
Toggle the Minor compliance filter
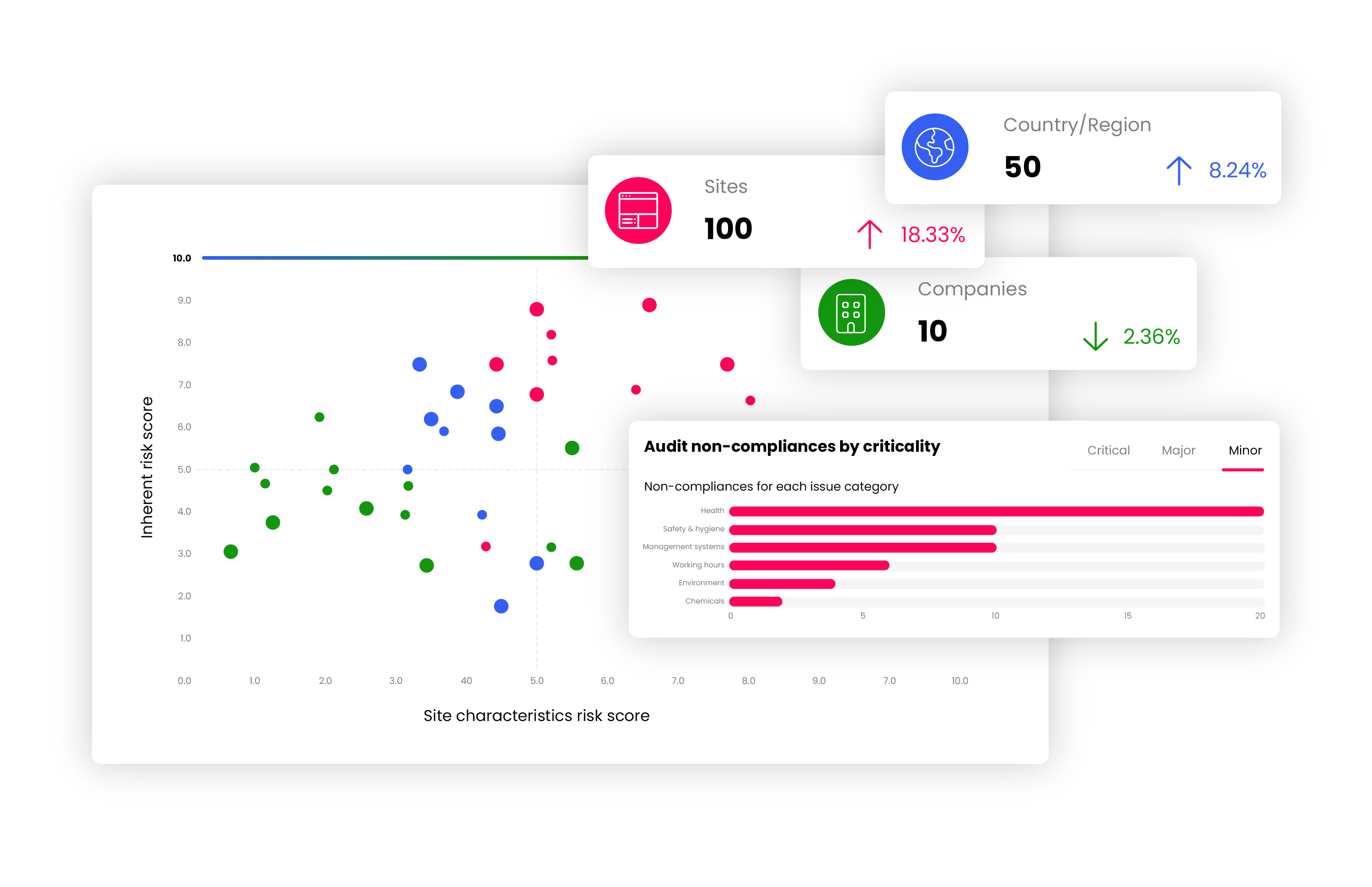click(1242, 452)
